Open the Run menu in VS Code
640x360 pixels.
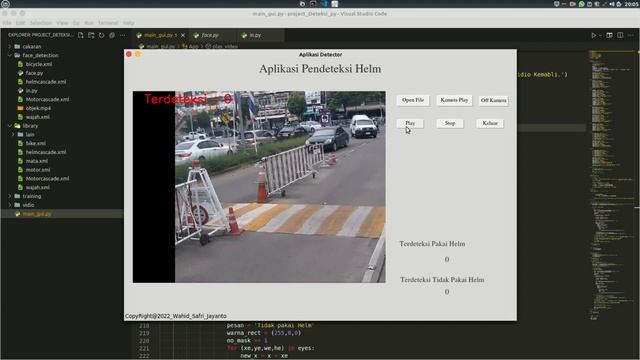point(89,23)
